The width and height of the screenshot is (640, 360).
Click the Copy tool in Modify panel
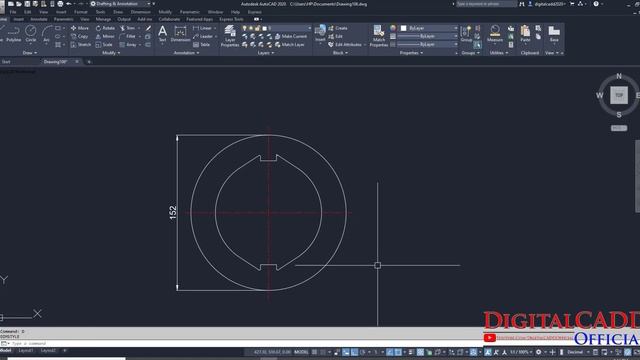80,36
